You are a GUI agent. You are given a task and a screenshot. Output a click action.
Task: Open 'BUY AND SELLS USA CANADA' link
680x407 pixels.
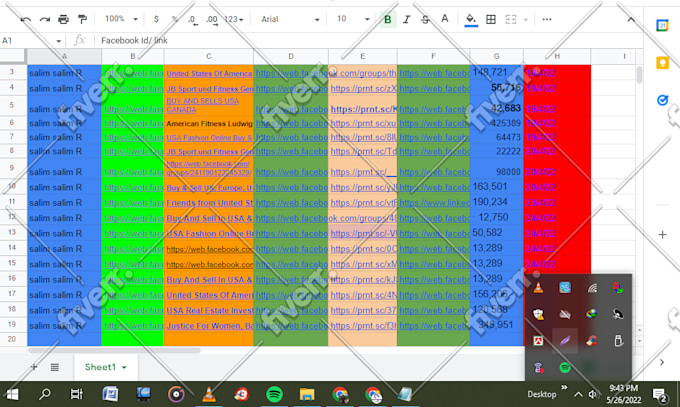203,105
